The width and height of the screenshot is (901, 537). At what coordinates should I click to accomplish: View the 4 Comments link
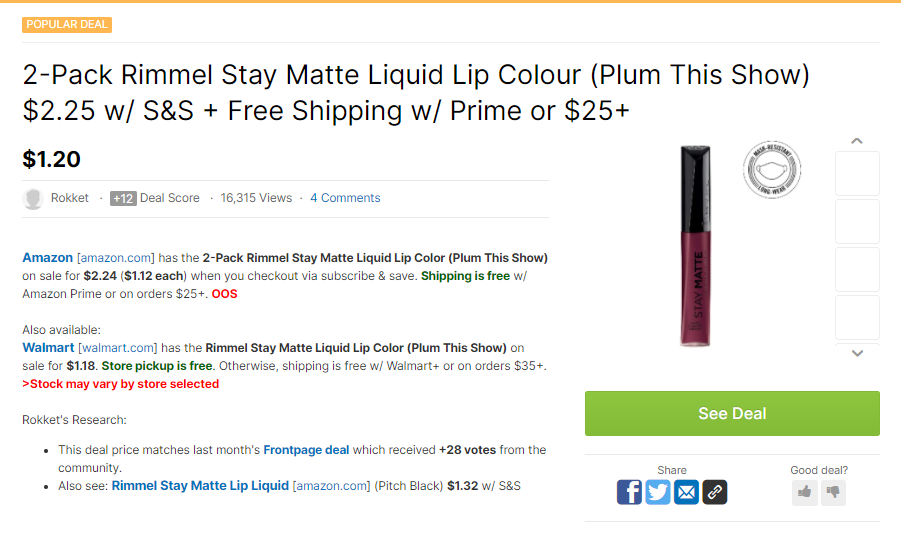click(x=345, y=198)
